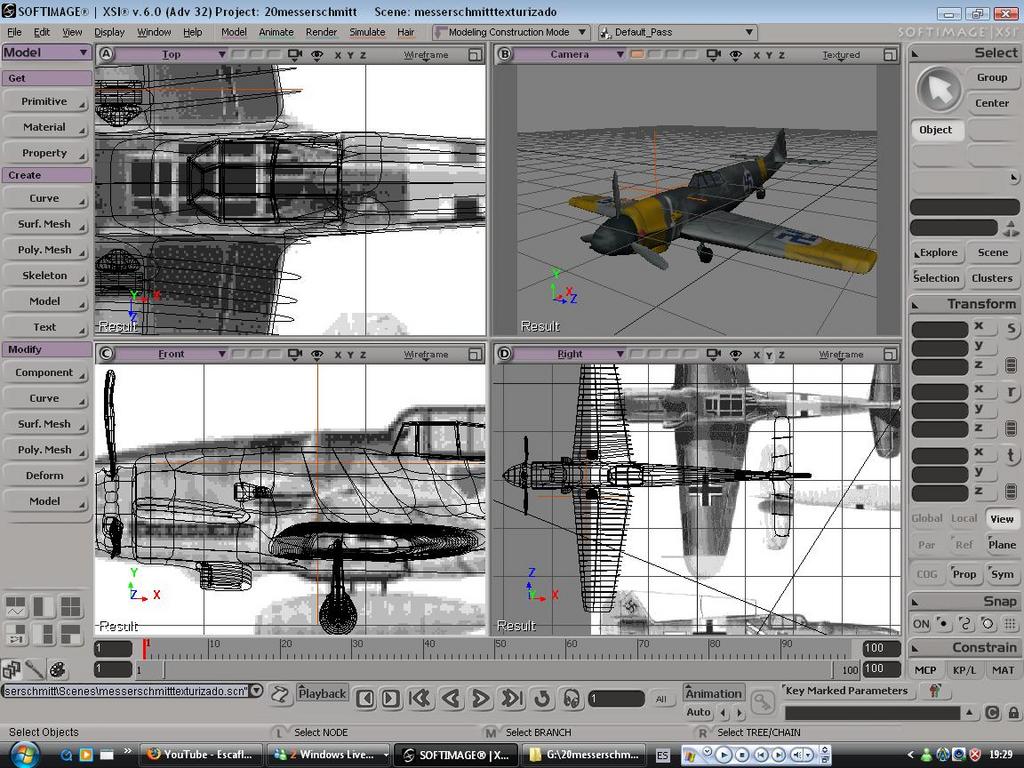Screen dimensions: 1024x768
Task: Open the Simulate menu
Action: 367,32
